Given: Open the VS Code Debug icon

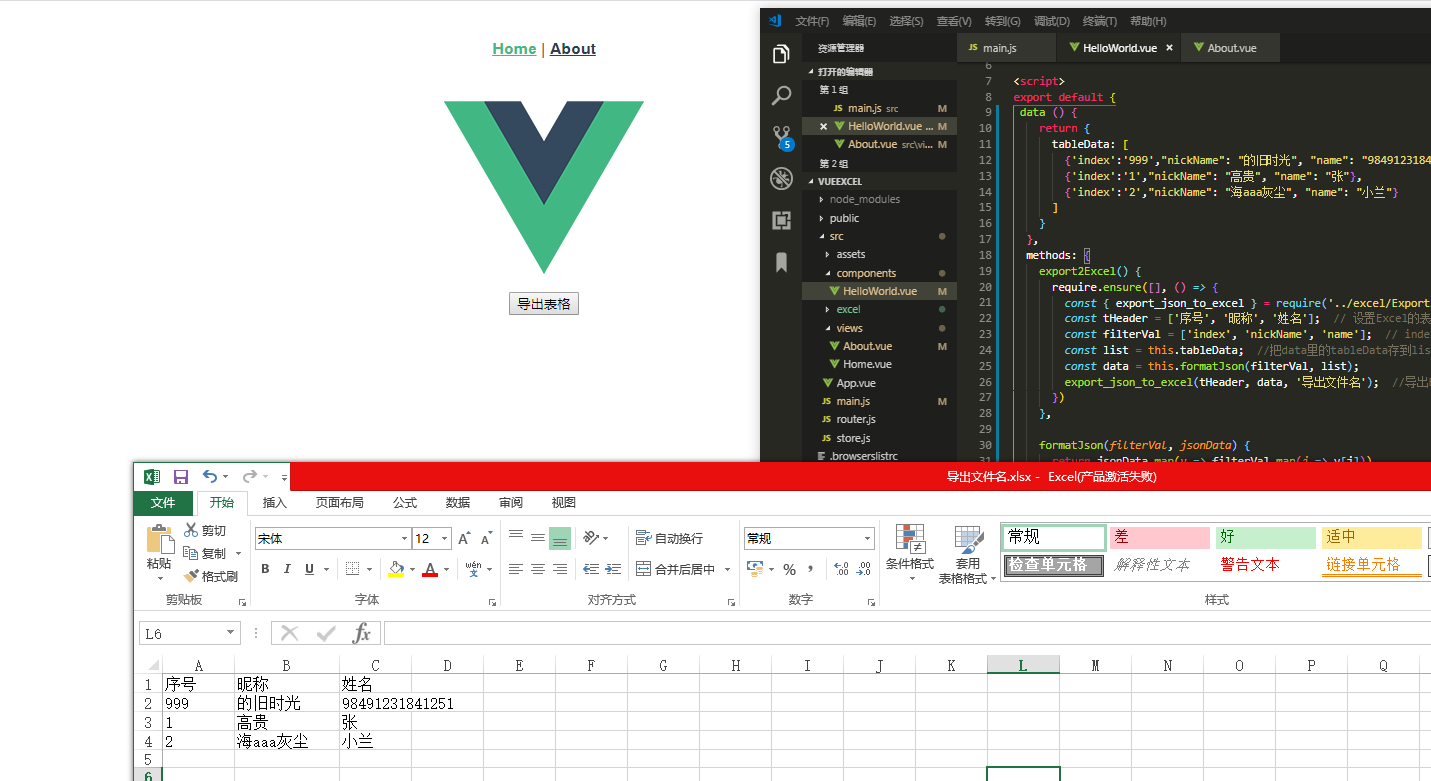Looking at the screenshot, I should pos(781,179).
